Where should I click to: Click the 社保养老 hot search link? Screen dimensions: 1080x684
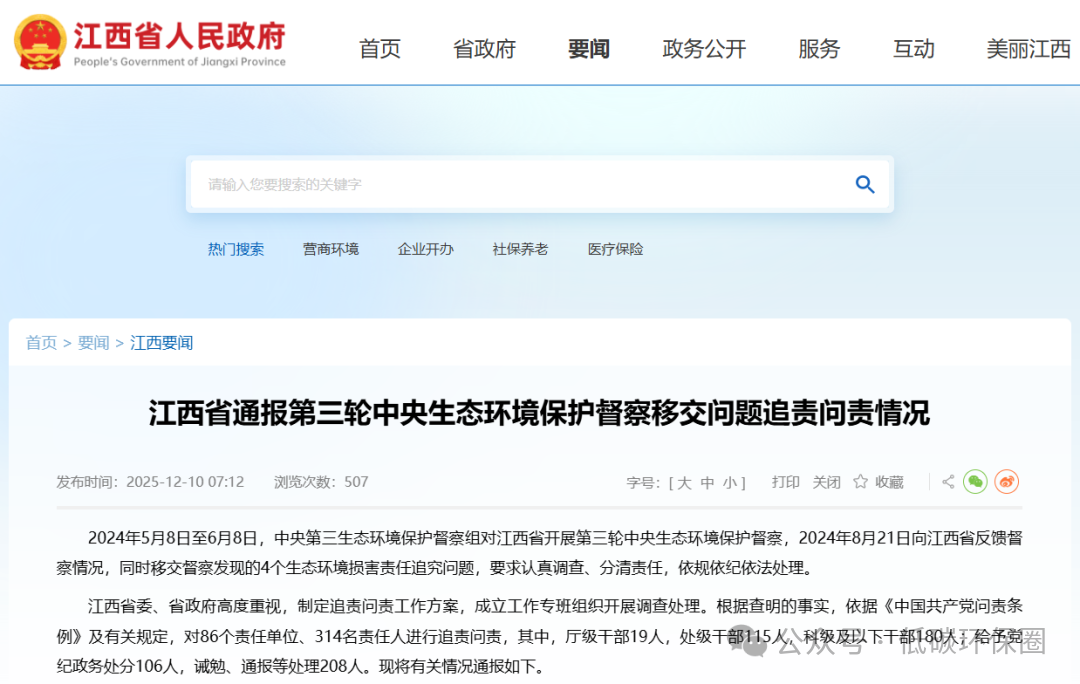point(520,249)
